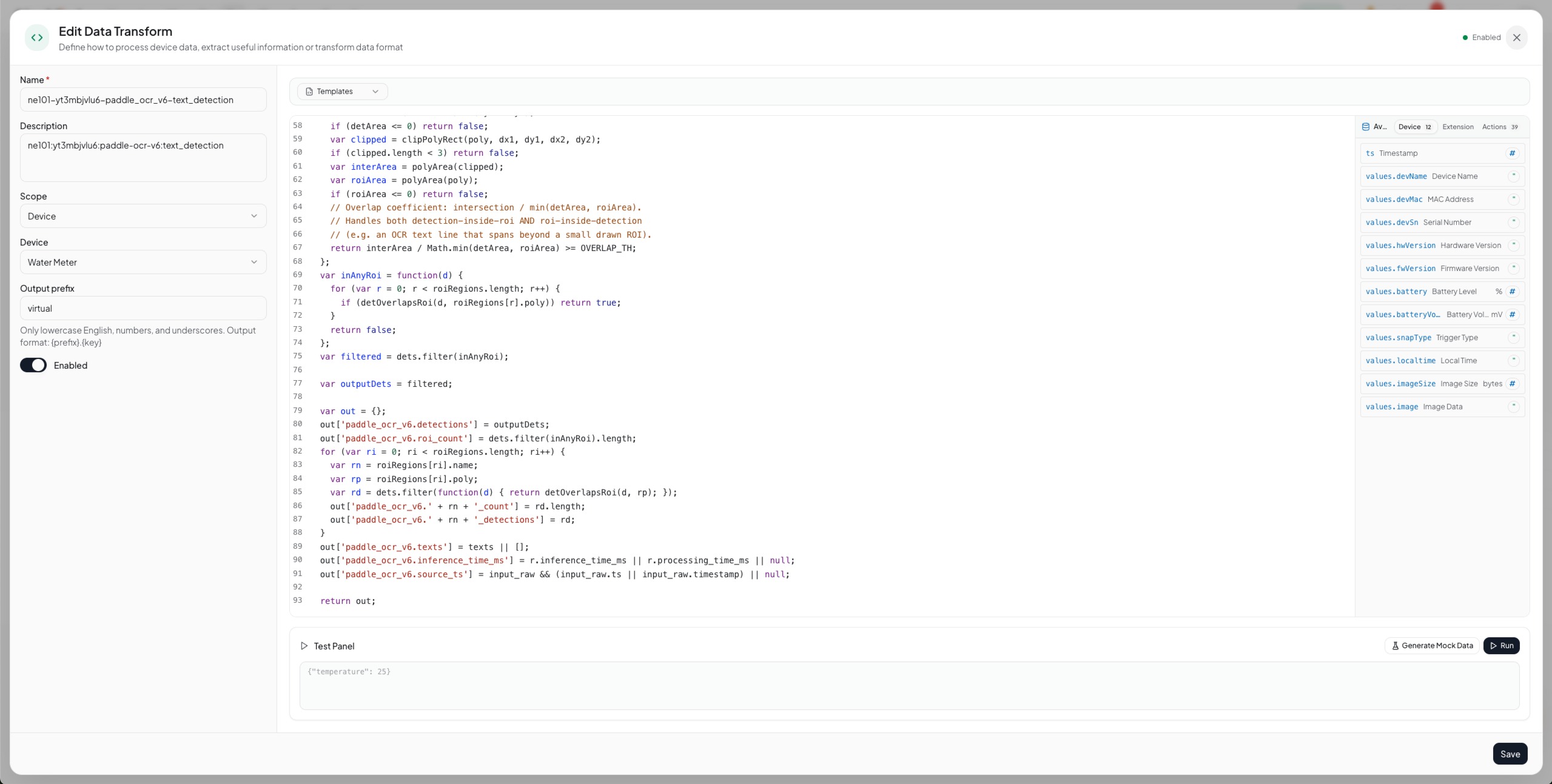Viewport: 1552px width, 784px height.
Task: Insert the values.localtime variable
Action: pyautogui.click(x=1442, y=361)
